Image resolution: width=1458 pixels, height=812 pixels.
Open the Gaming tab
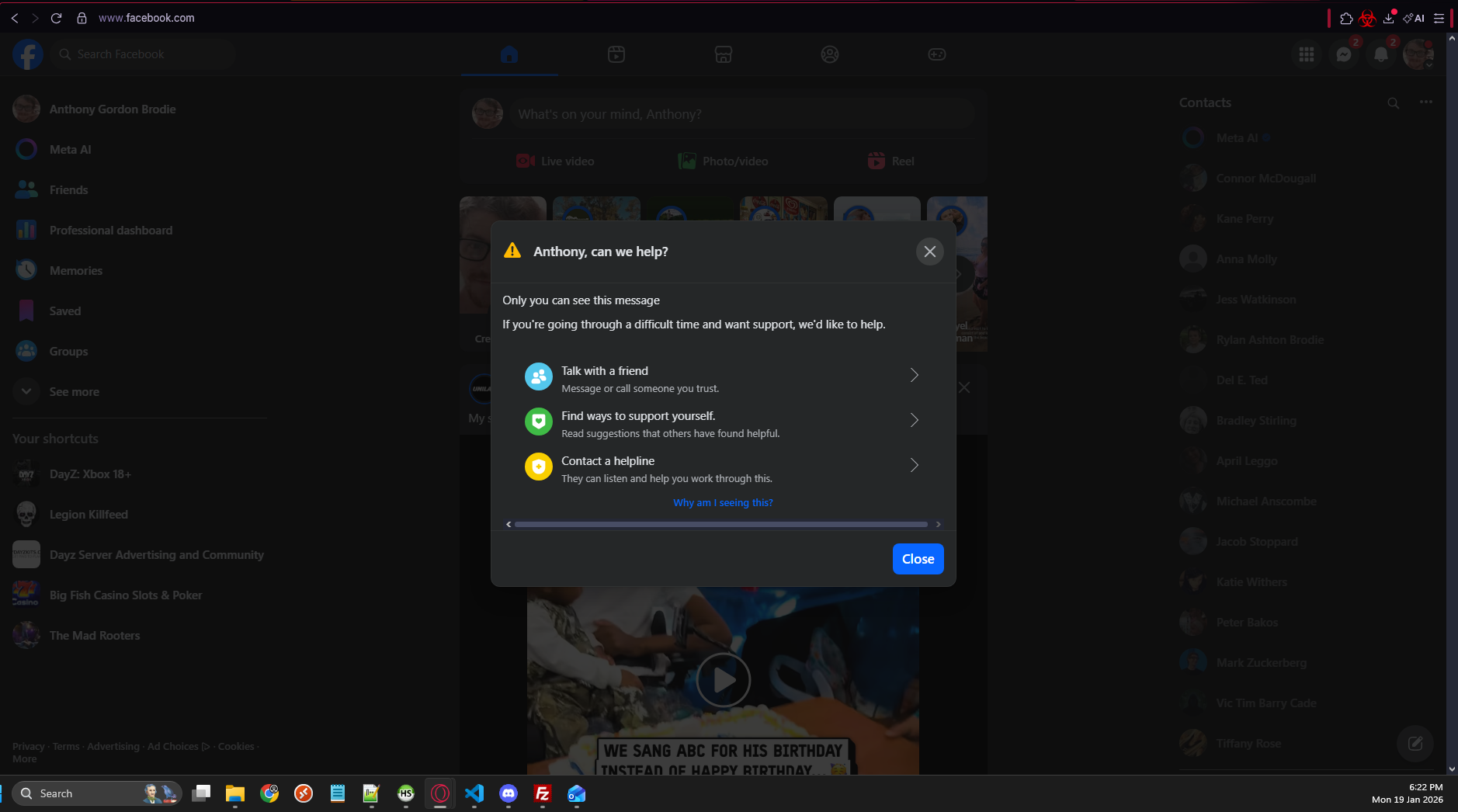pyautogui.click(x=937, y=54)
